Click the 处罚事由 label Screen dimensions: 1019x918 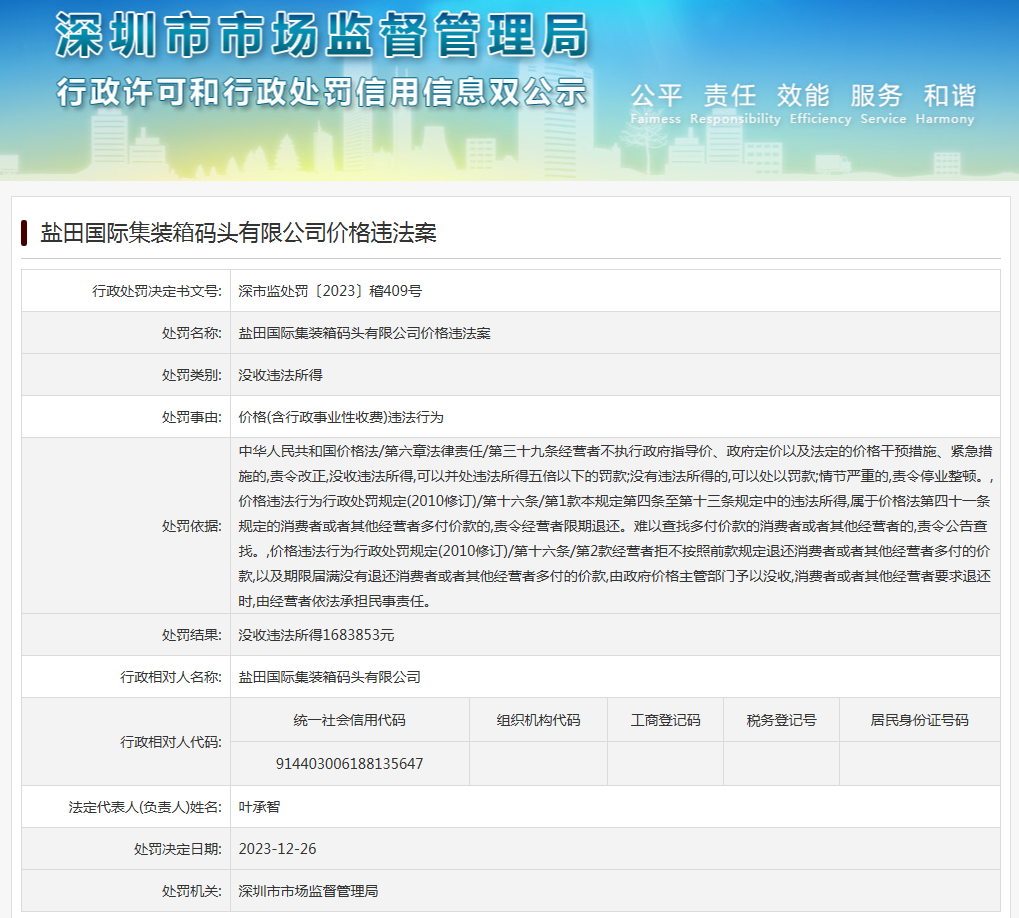pyautogui.click(x=192, y=417)
